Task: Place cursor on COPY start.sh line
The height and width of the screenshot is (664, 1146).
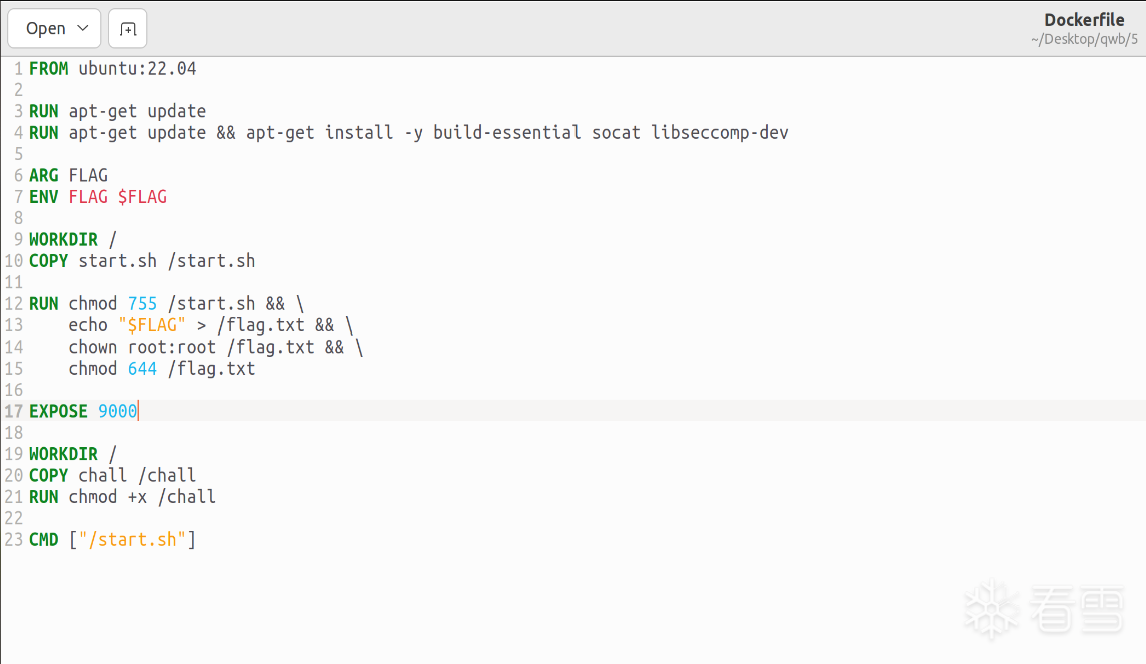Action: coord(142,261)
